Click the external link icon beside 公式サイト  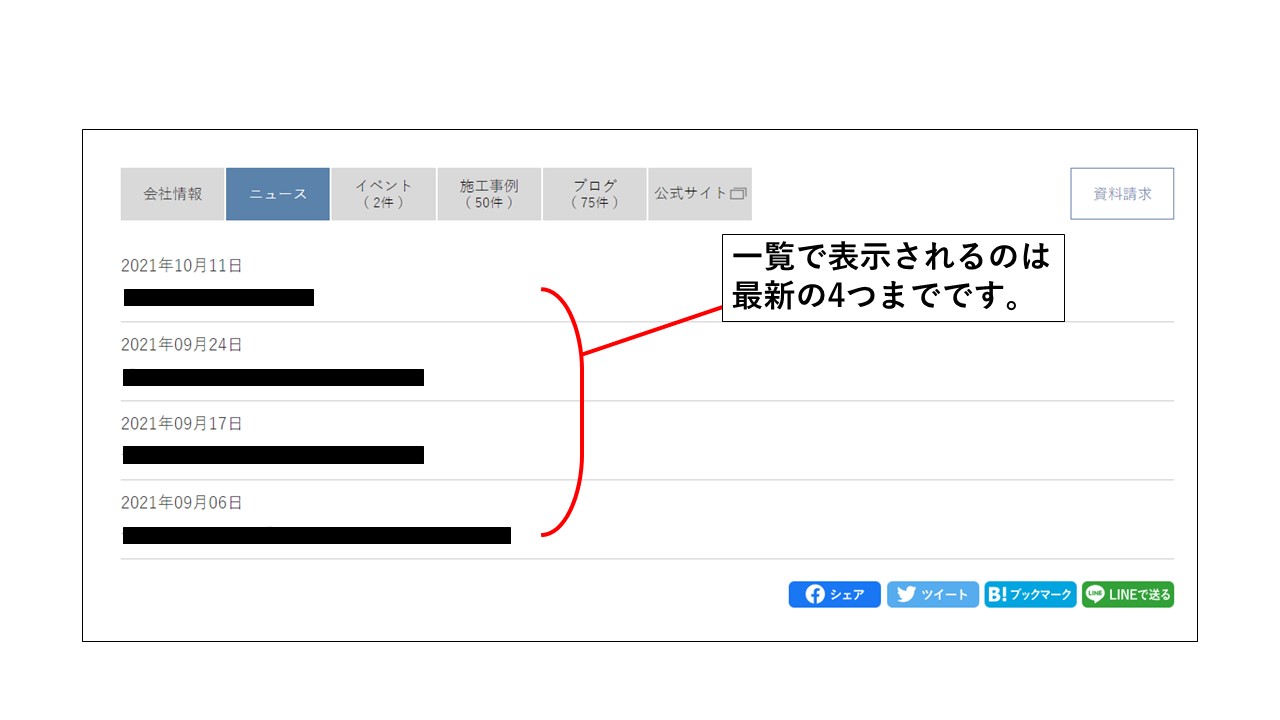click(x=739, y=194)
